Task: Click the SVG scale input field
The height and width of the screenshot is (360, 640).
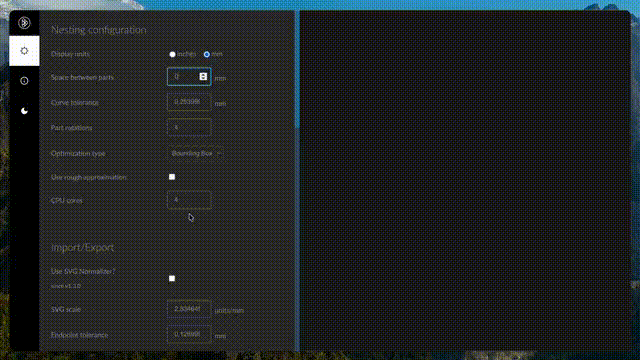Action: (x=189, y=309)
